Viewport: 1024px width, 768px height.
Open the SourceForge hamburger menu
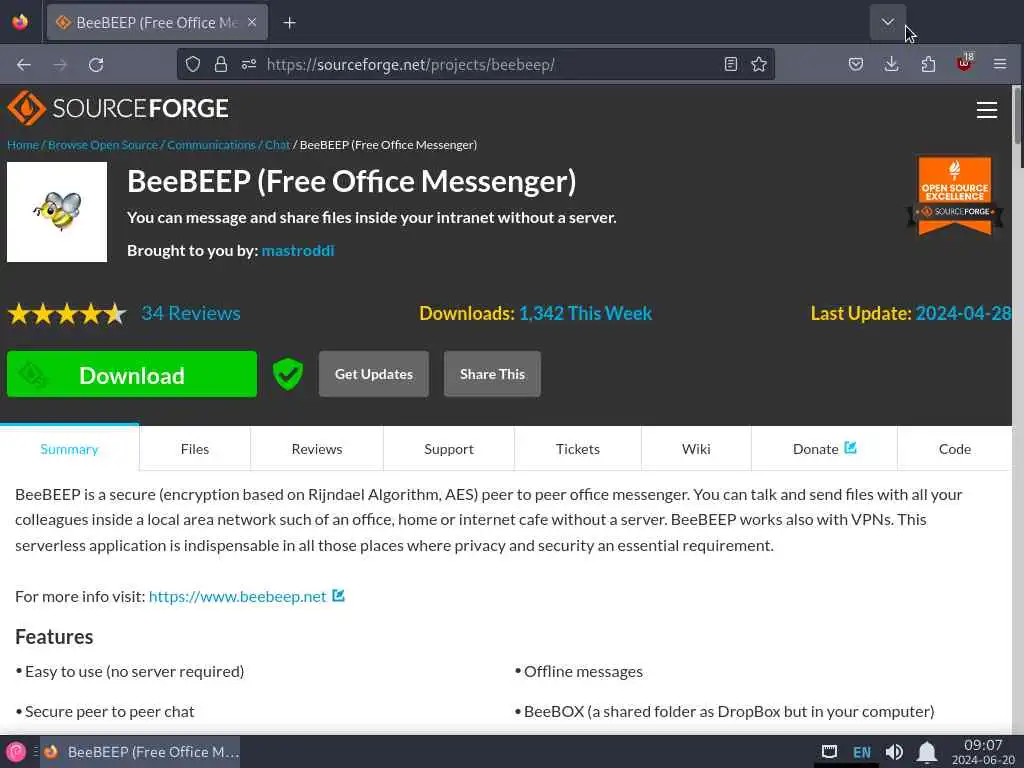(x=987, y=110)
